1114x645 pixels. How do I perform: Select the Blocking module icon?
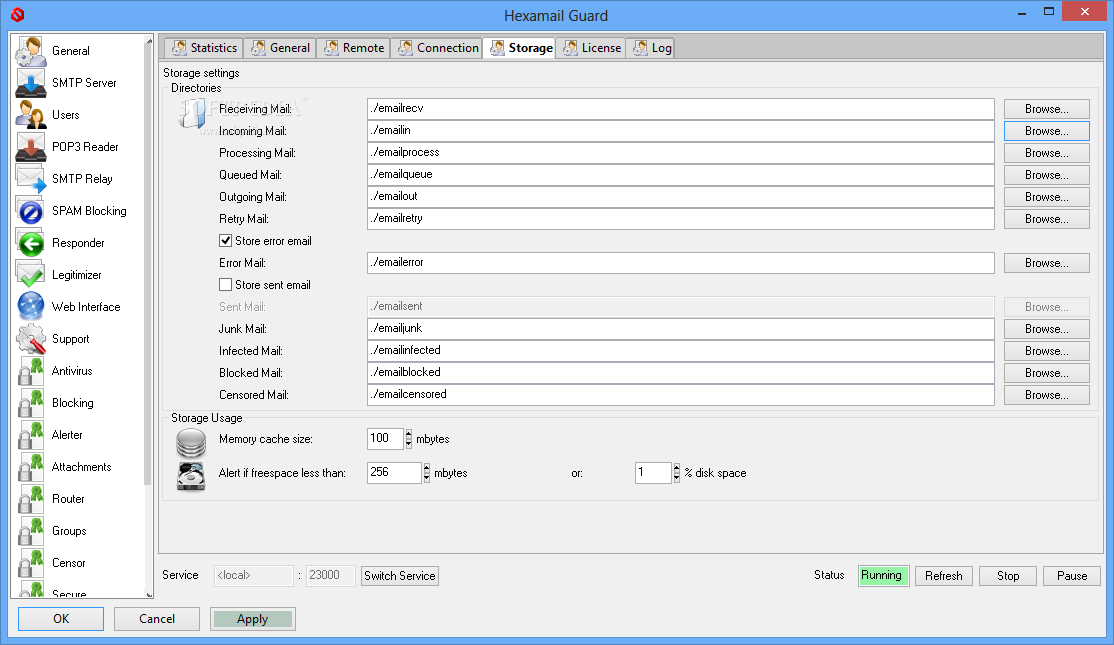click(x=31, y=403)
